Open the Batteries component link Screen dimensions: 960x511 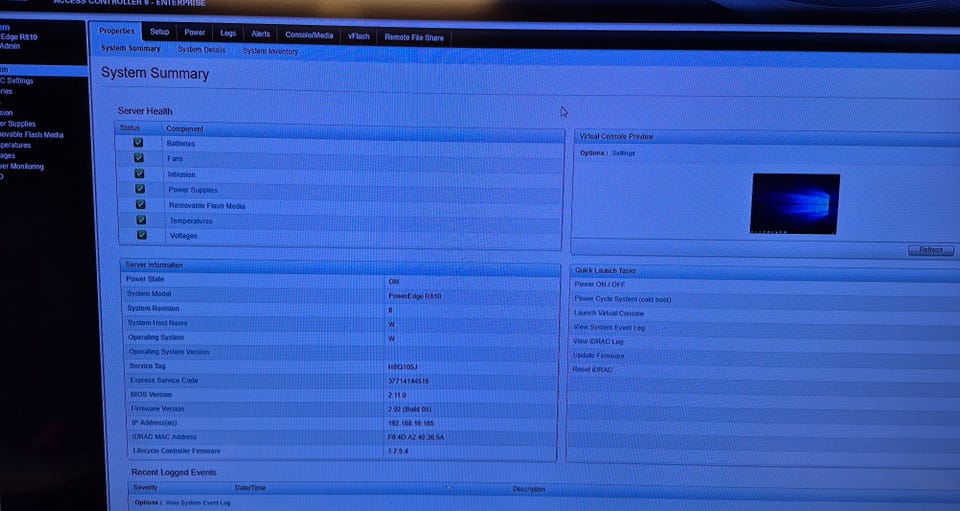(181, 143)
